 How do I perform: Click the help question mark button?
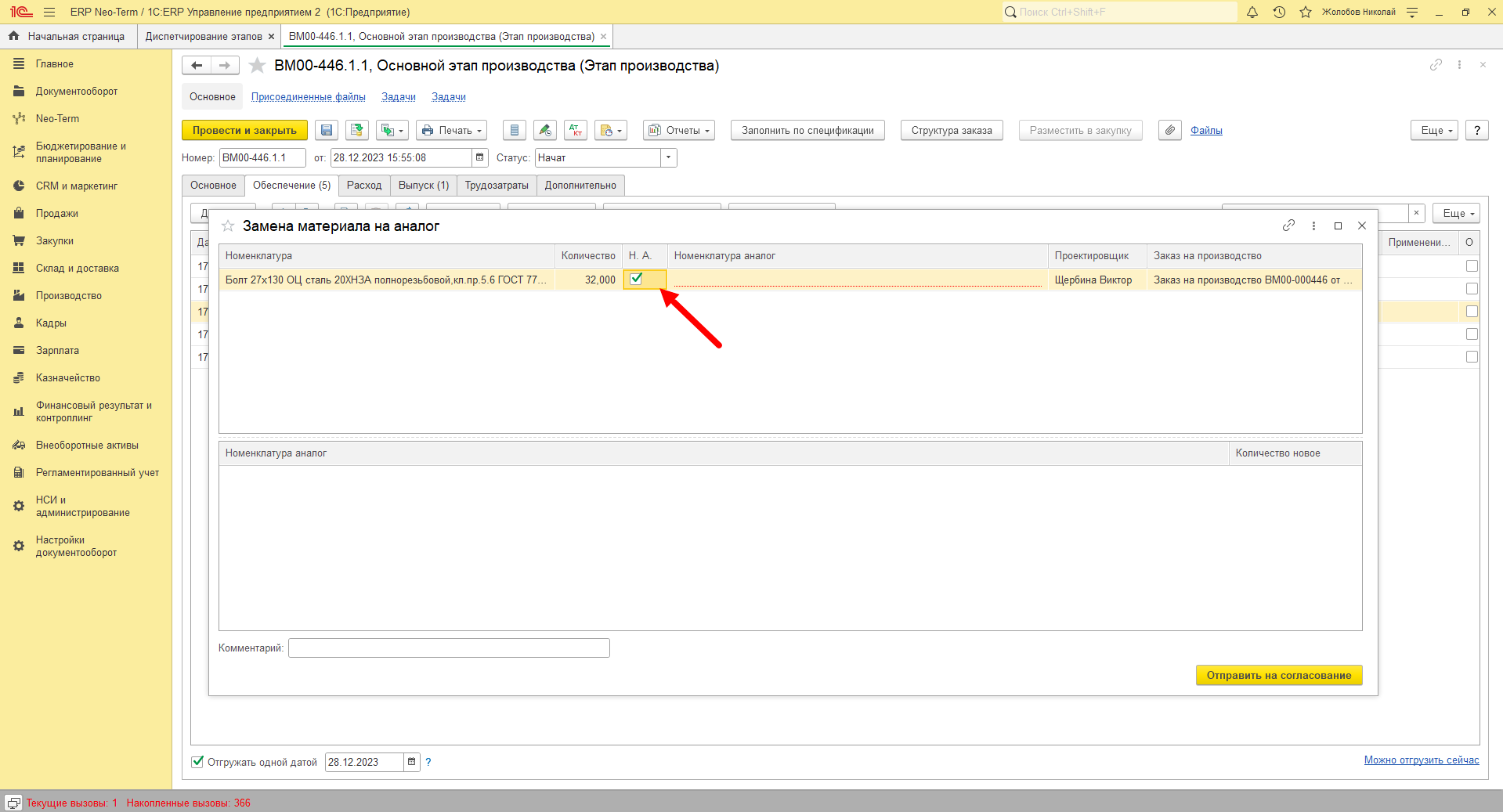click(x=1477, y=131)
